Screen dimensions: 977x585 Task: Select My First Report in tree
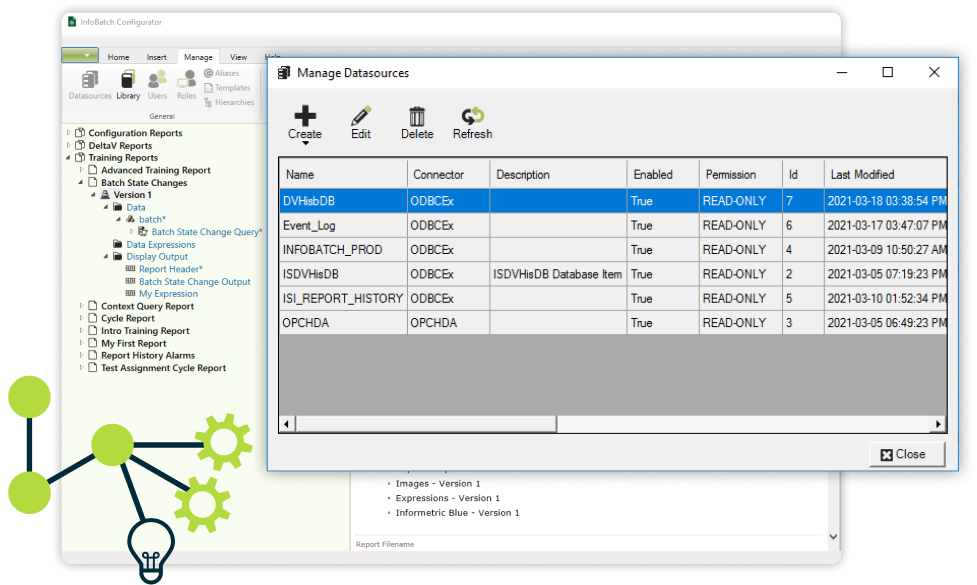(134, 343)
